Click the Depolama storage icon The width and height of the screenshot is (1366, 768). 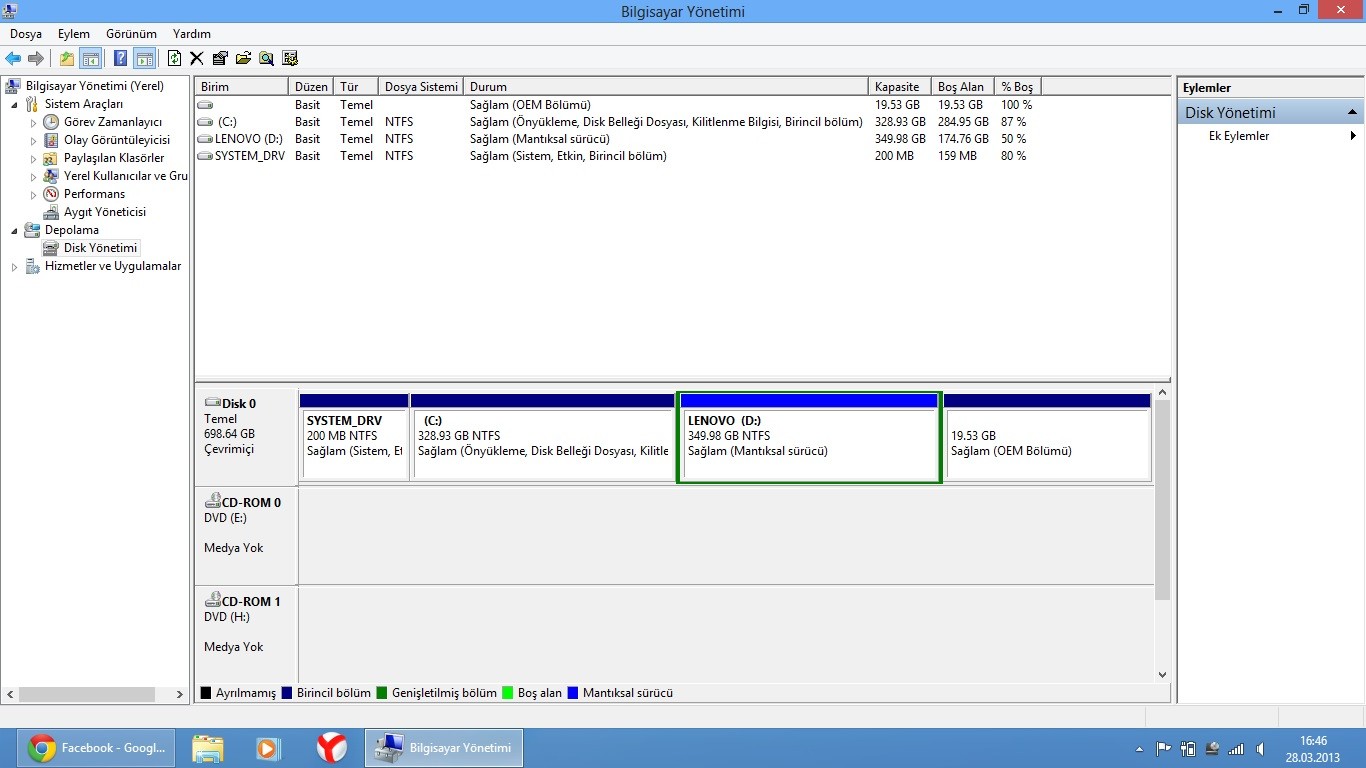[32, 230]
